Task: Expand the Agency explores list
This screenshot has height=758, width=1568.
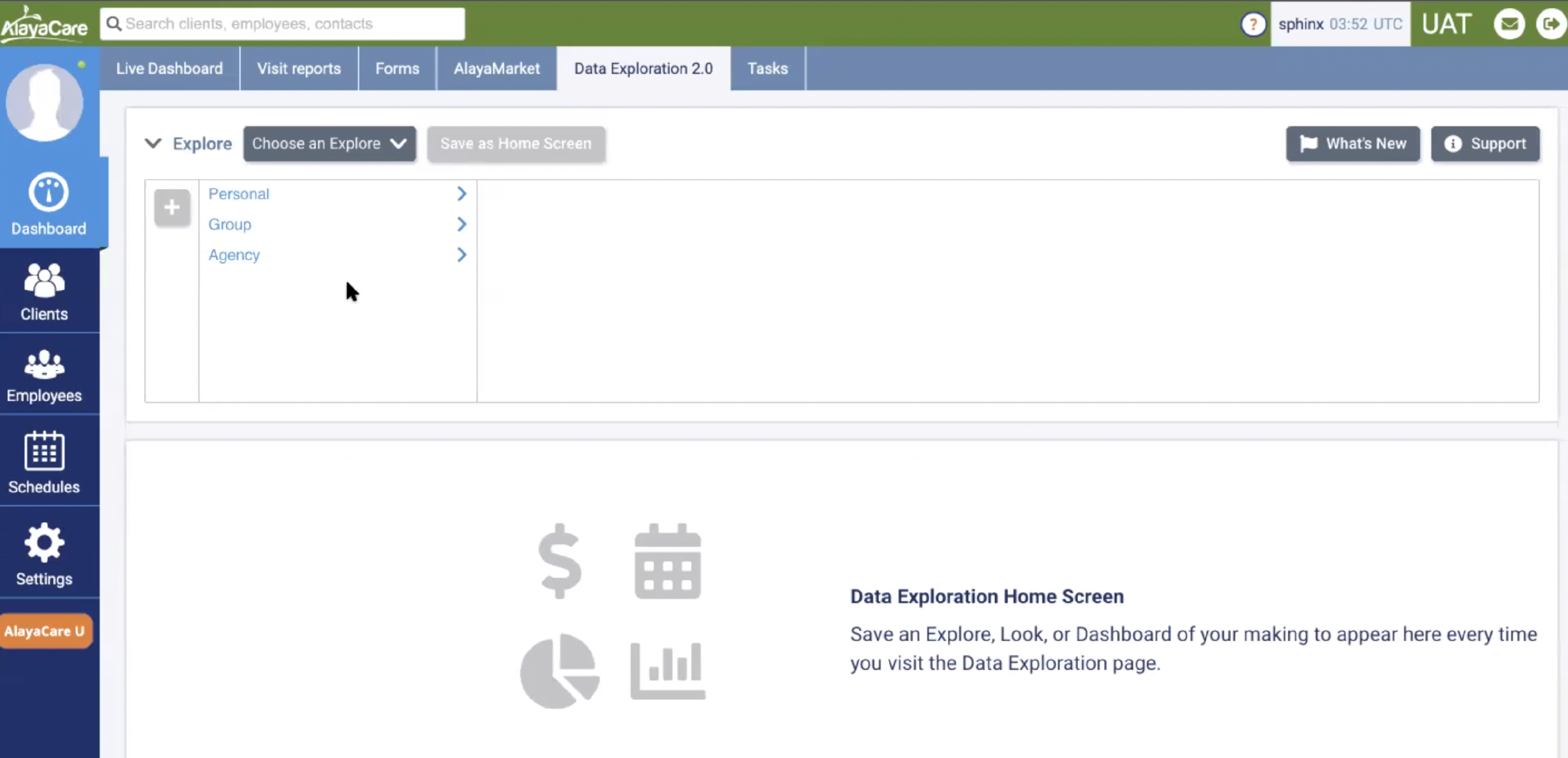Action: pos(461,254)
